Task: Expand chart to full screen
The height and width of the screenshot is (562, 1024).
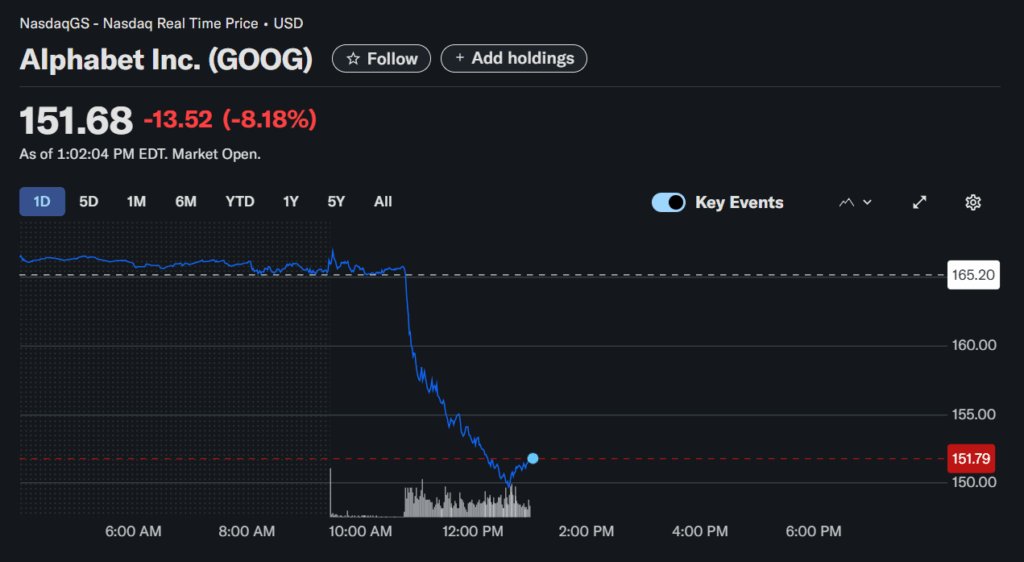Action: [x=920, y=202]
